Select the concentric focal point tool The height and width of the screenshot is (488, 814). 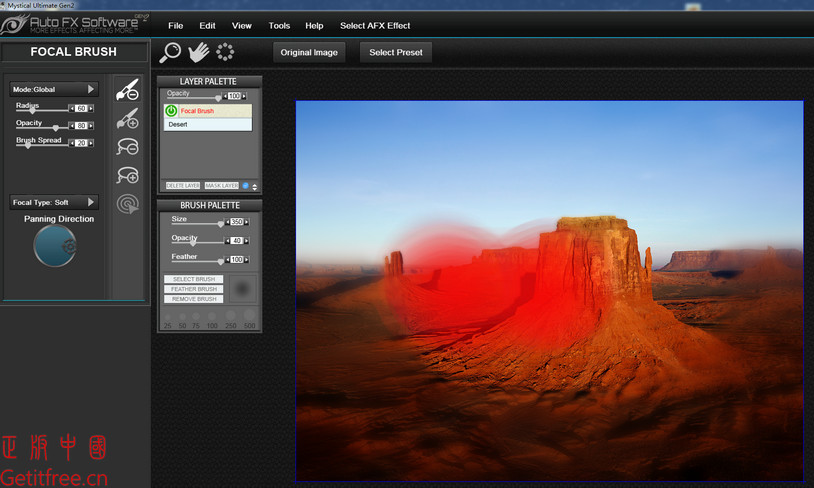[x=127, y=204]
